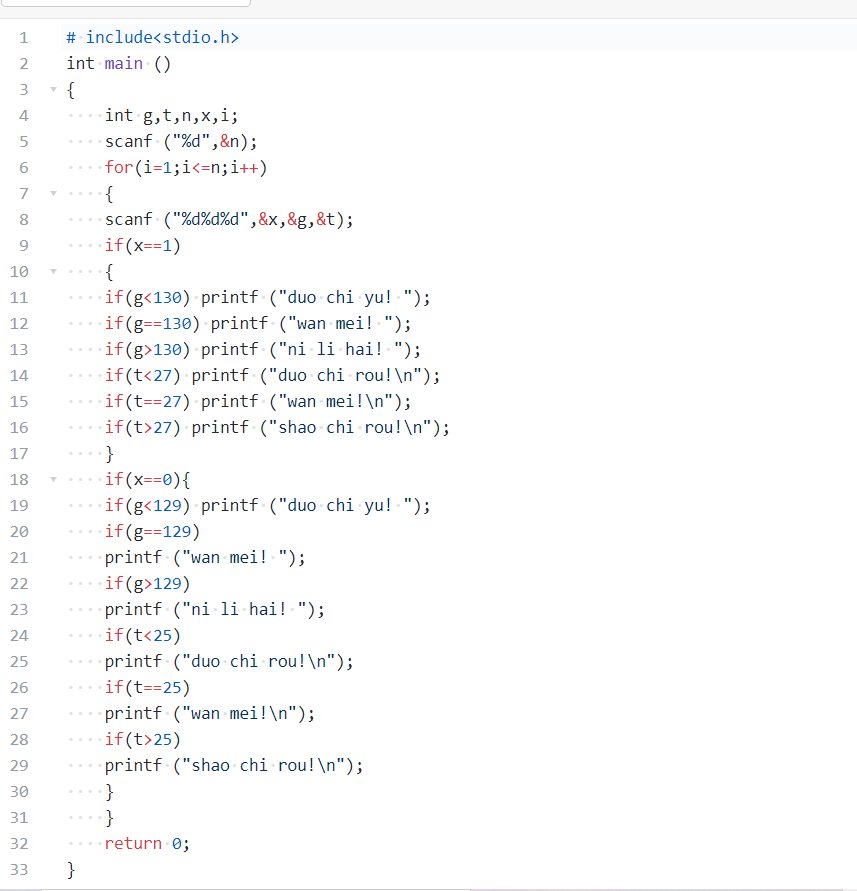Click the printf "wan mei!\n" on line 27
The height and width of the screenshot is (891, 857).
pyautogui.click(x=209, y=713)
